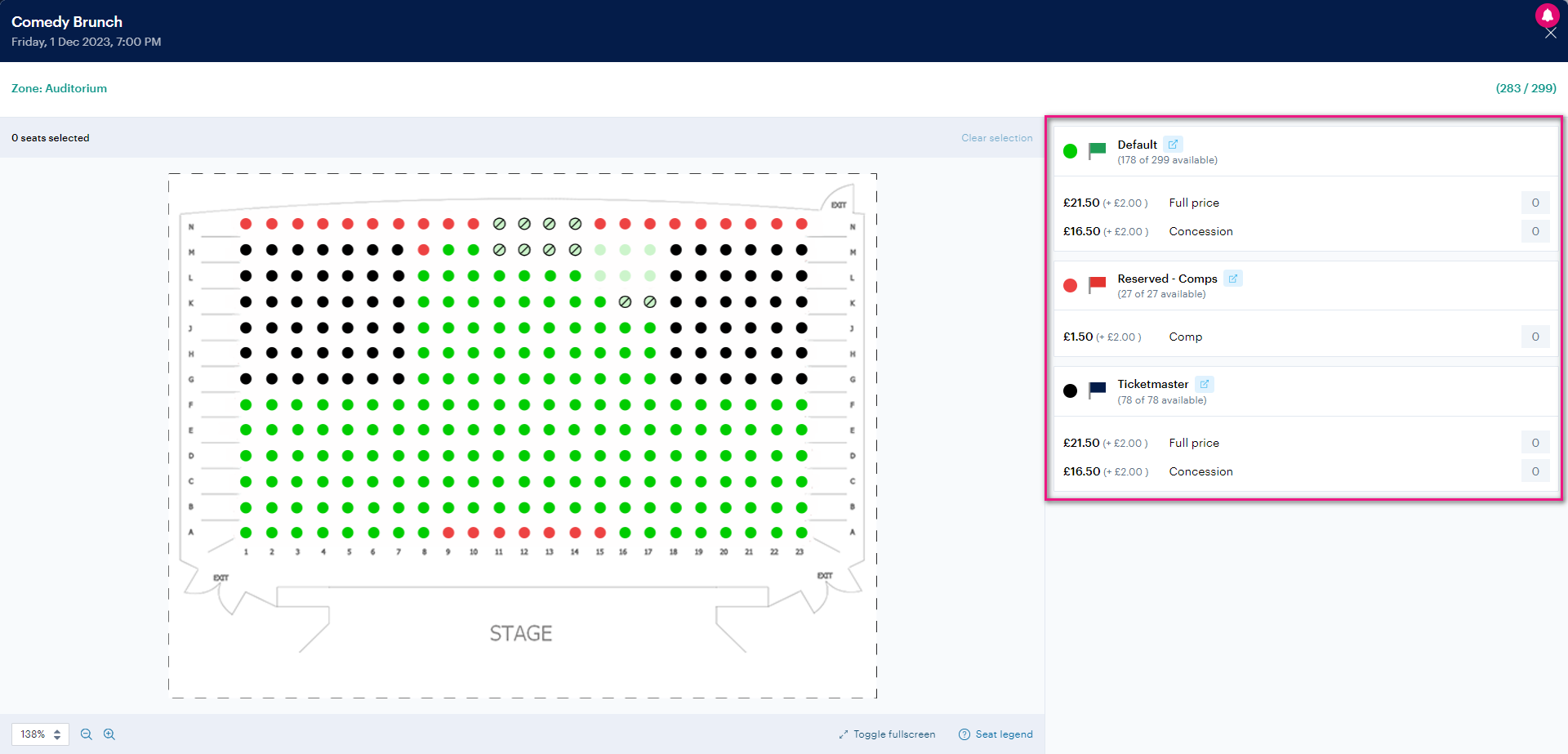Select green seat 9 in row M
The width and height of the screenshot is (1568, 754).
click(448, 250)
